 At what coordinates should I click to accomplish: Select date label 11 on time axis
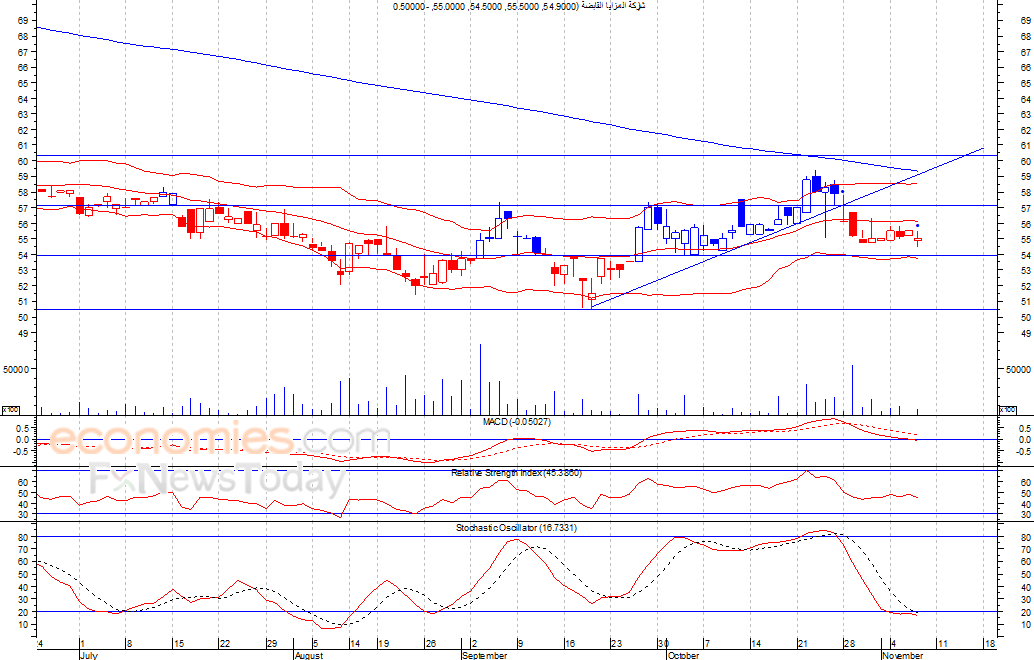pos(942,644)
